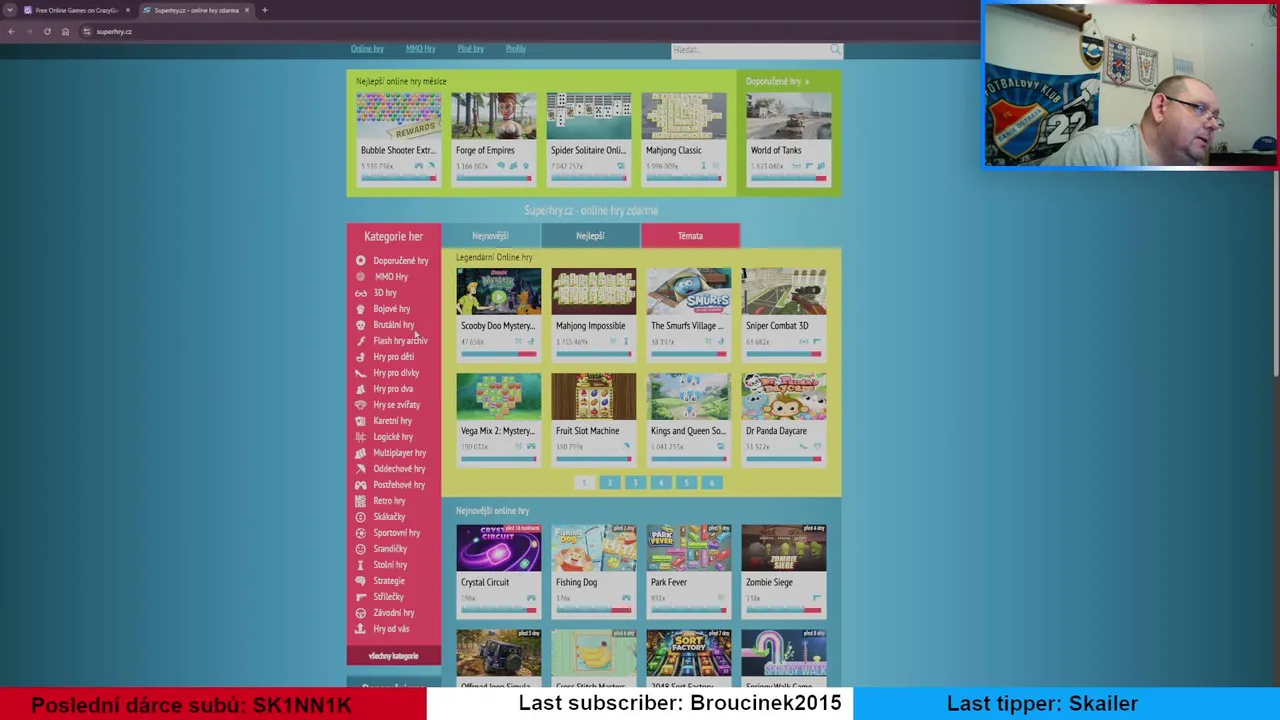
Task: Close the Superhry.cz browser tab
Action: click(x=247, y=10)
